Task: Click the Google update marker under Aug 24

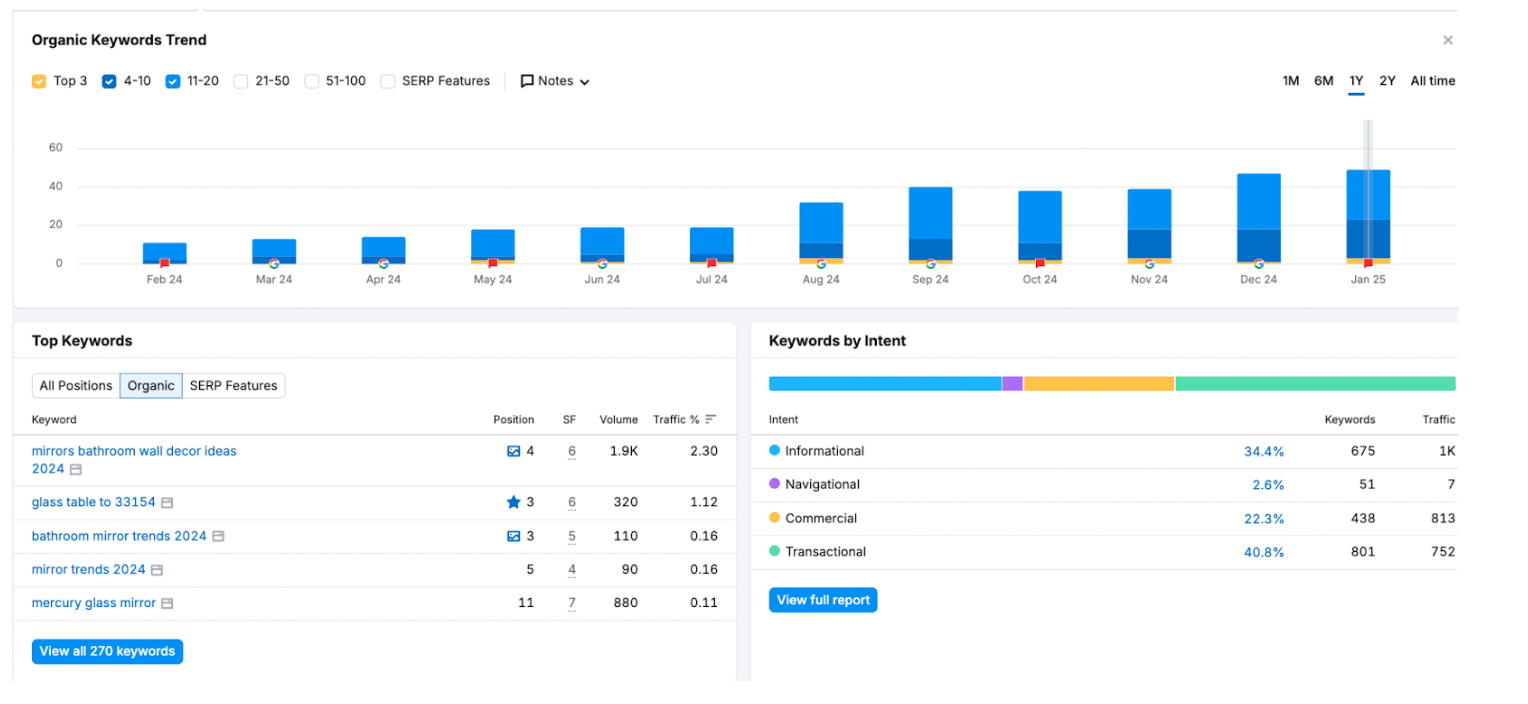Action: click(x=821, y=264)
